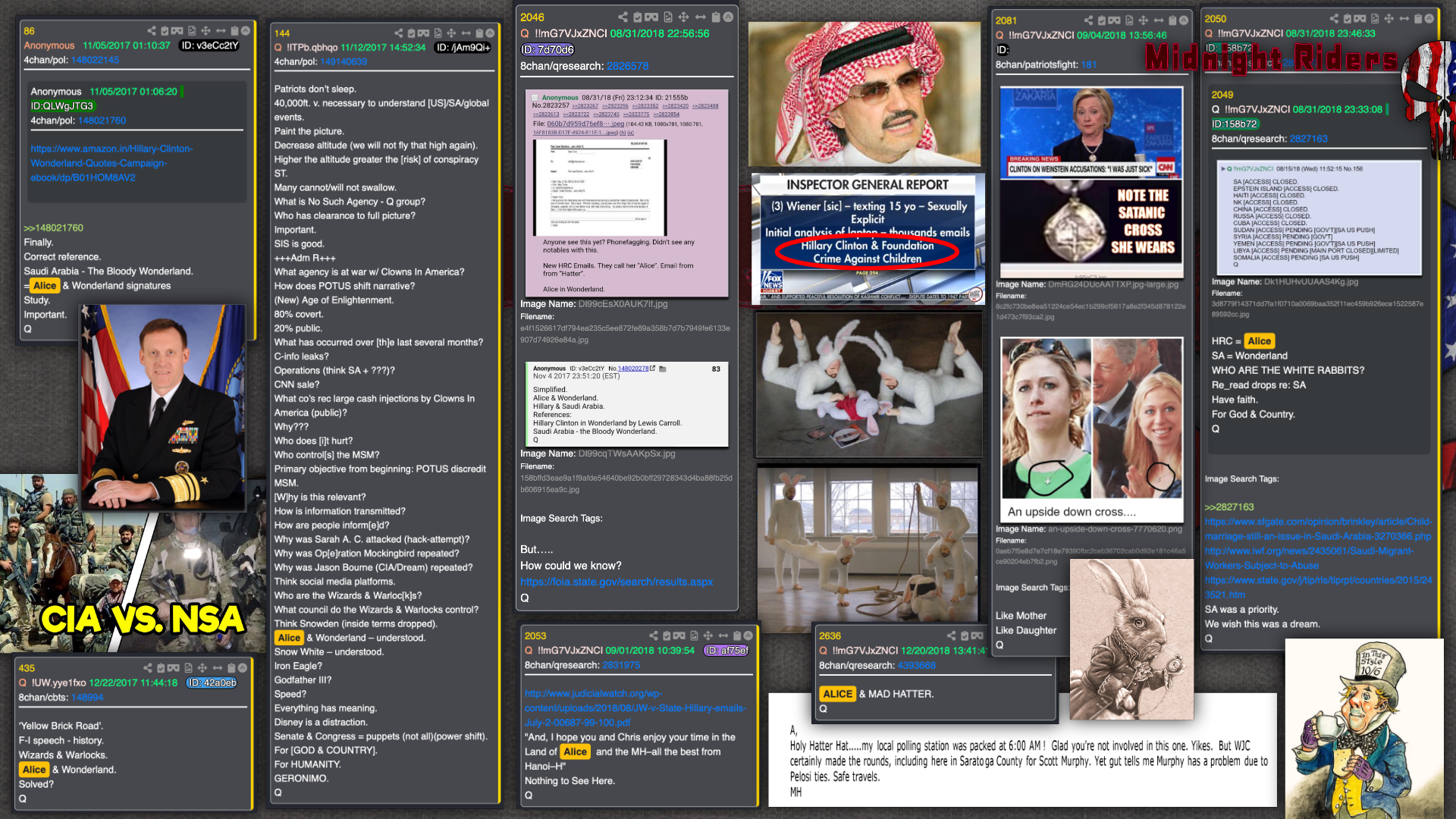Image resolution: width=1456 pixels, height=819 pixels.
Task: Open the sfgate.com opinion article link
Action: tap(1318, 529)
